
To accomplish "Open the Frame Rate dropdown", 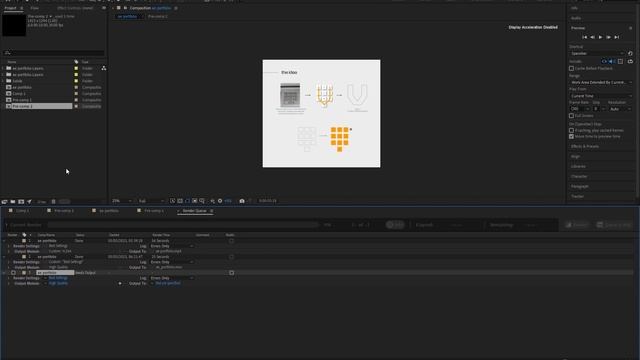I will pos(580,109).
